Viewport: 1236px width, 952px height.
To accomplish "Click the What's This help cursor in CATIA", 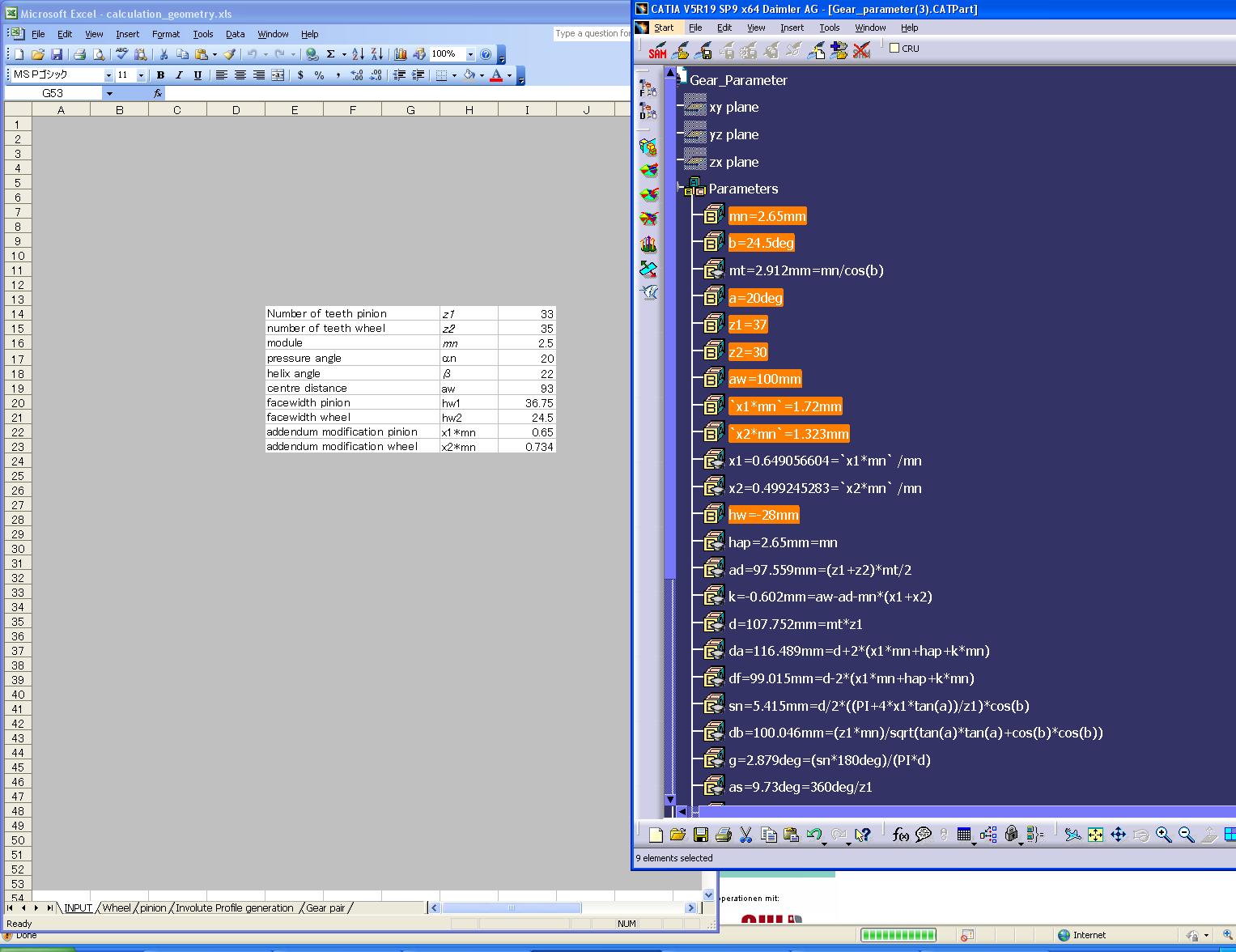I will (x=862, y=835).
